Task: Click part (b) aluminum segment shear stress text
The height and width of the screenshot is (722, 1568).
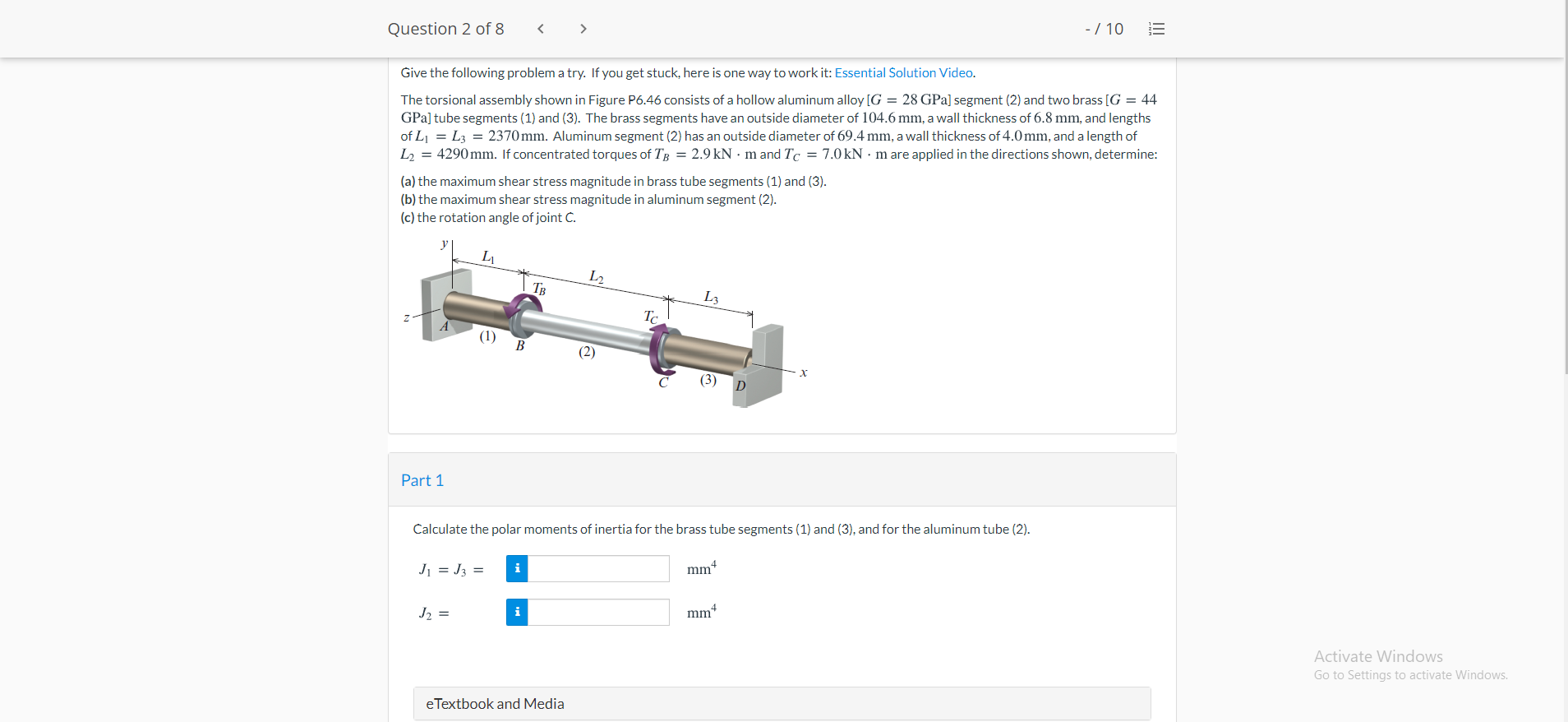Action: click(588, 199)
